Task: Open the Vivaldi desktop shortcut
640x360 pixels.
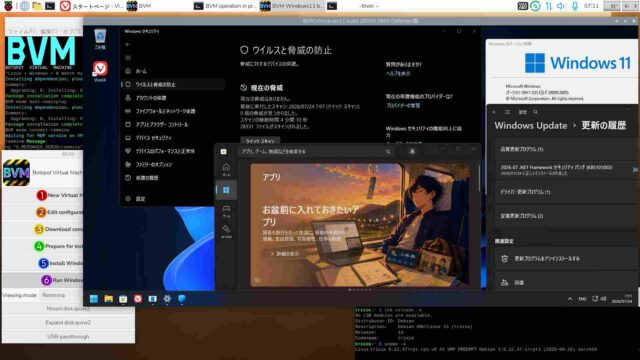Action: tap(100, 71)
